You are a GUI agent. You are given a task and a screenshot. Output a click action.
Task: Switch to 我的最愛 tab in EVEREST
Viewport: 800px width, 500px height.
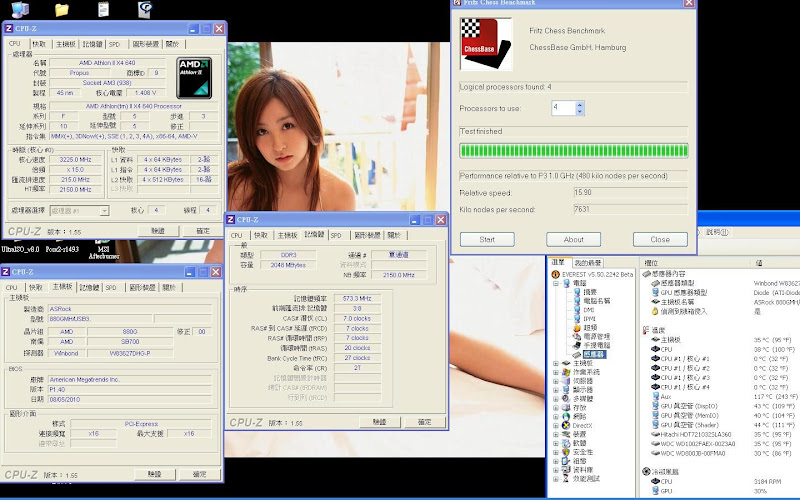coord(587,263)
